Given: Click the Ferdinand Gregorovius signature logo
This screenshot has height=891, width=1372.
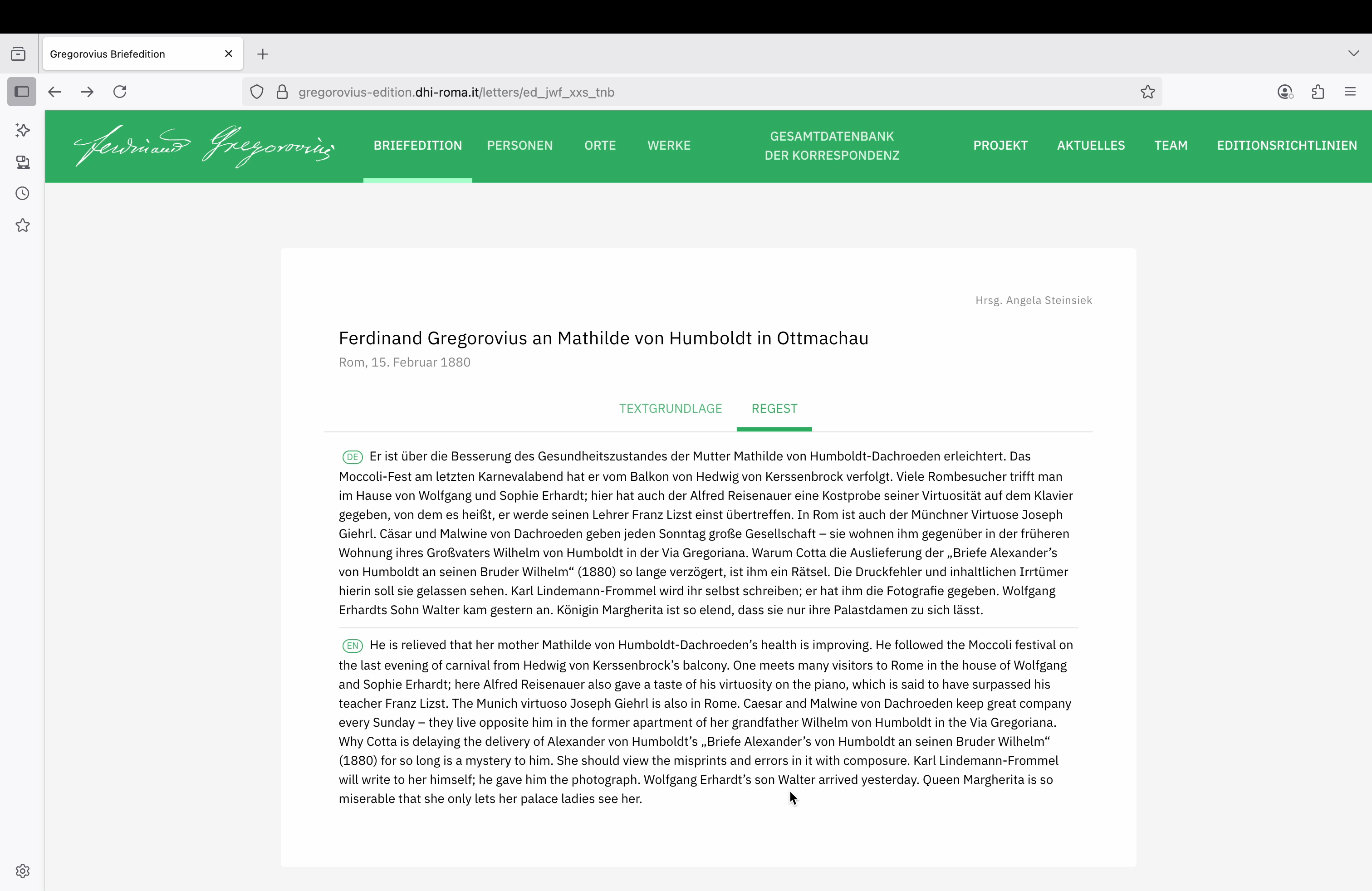Looking at the screenshot, I should click(x=204, y=146).
